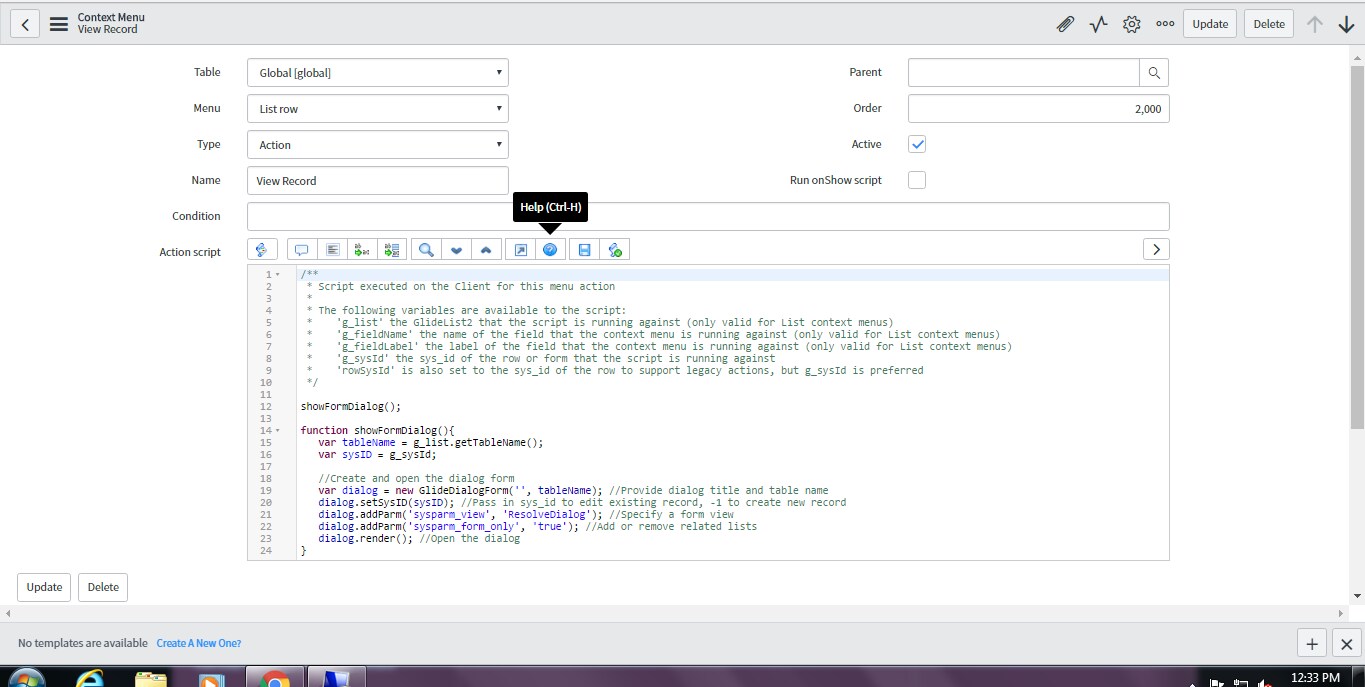Save the script with the floppy disk icon
Image resolution: width=1365 pixels, height=687 pixels.
(585, 249)
